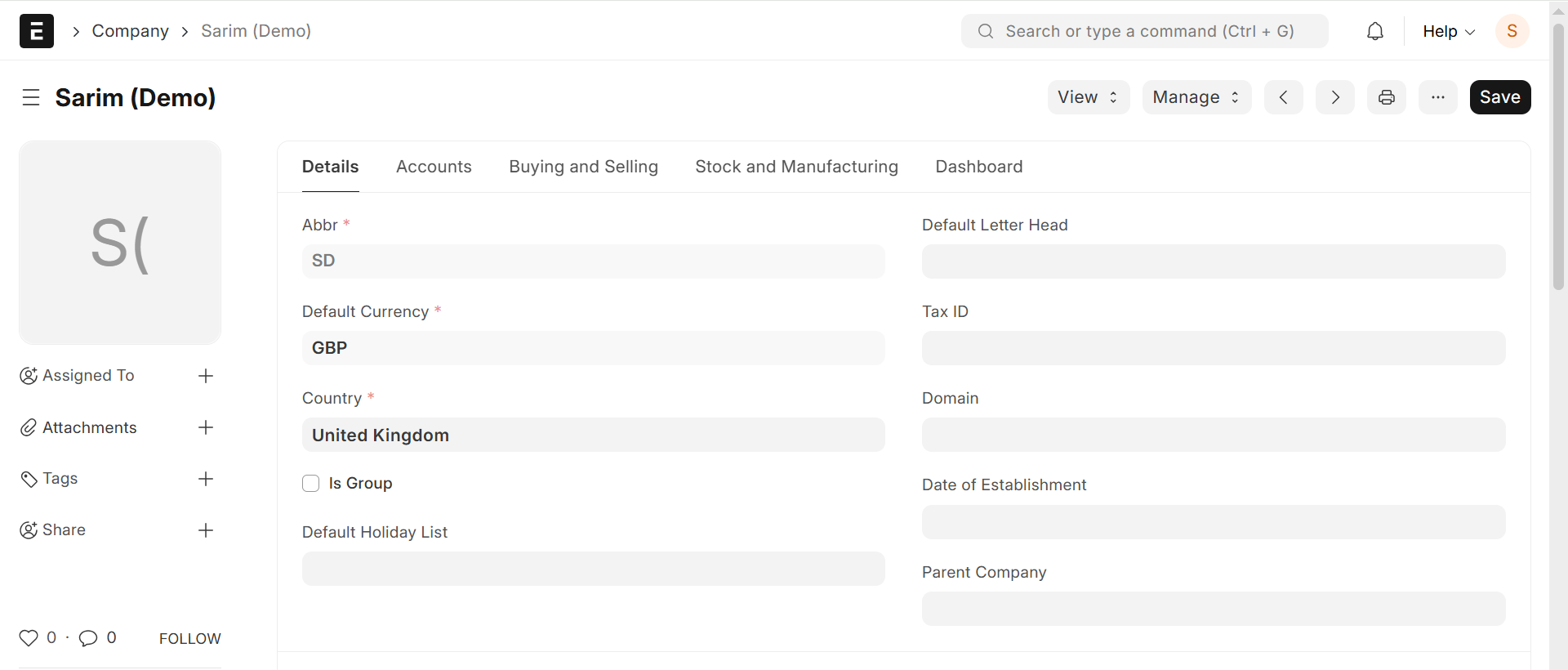Switch to the Accounts tab
Viewport: 1568px width, 670px height.
tap(434, 167)
